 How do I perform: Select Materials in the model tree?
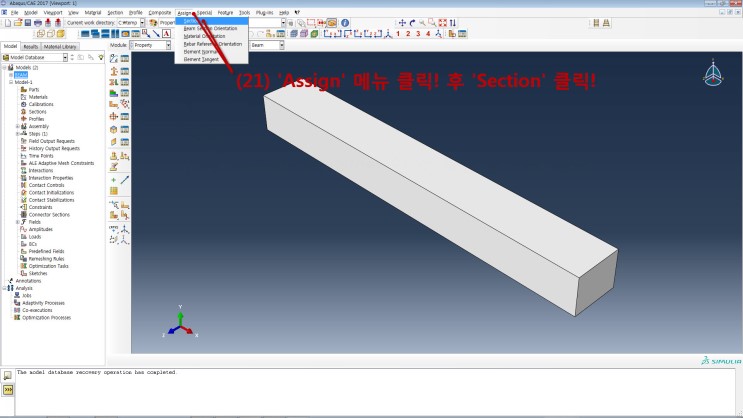pyautogui.click(x=38, y=97)
